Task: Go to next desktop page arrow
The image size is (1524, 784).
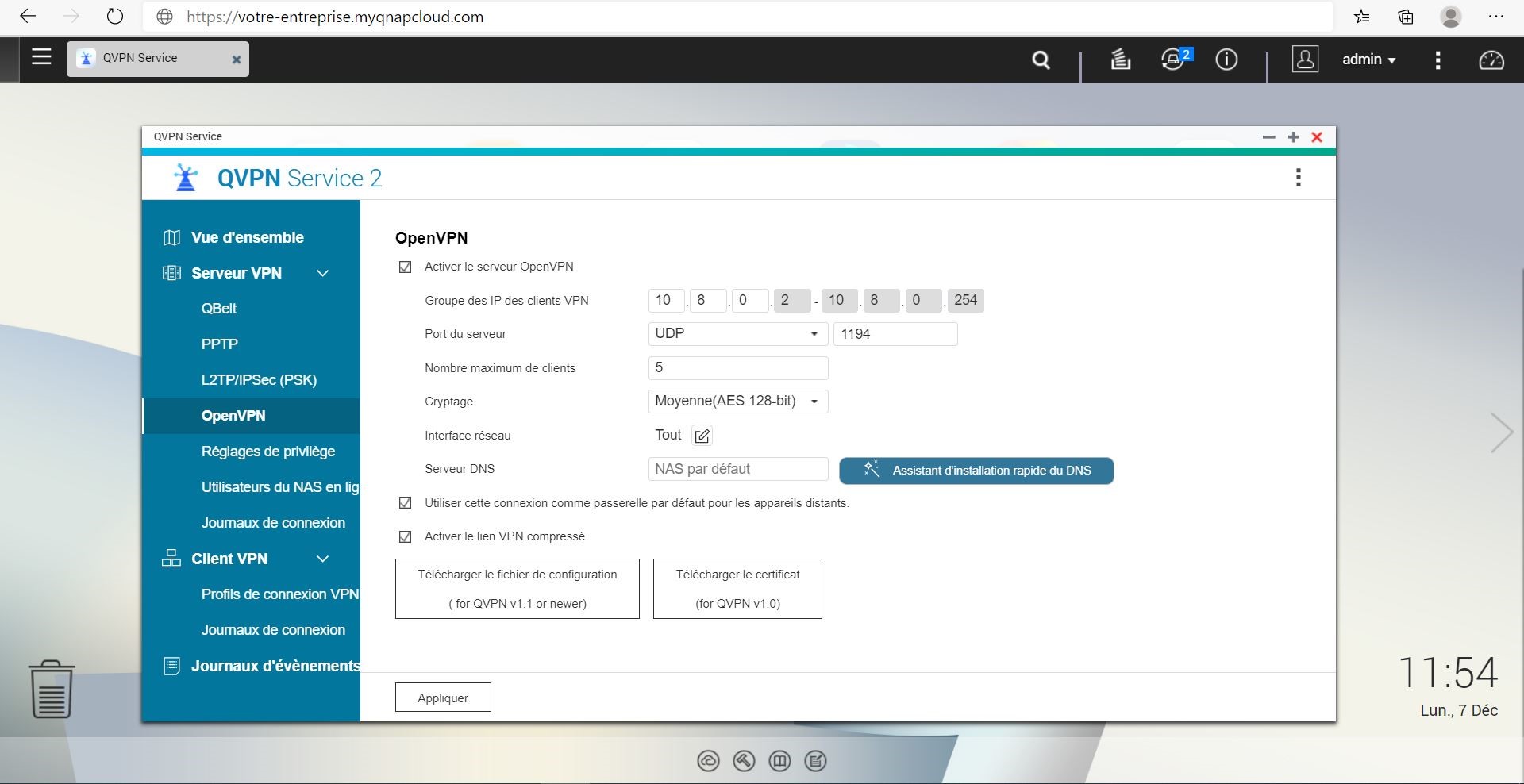Action: pos(1501,432)
